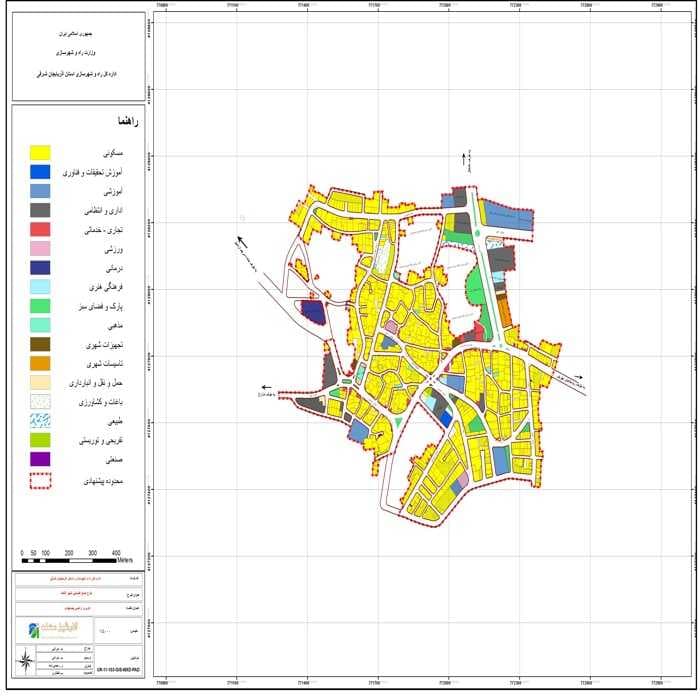700x700 pixels.
Task: Click the legend label 'تفریحی و توریستی'
Action: pyautogui.click(x=101, y=441)
